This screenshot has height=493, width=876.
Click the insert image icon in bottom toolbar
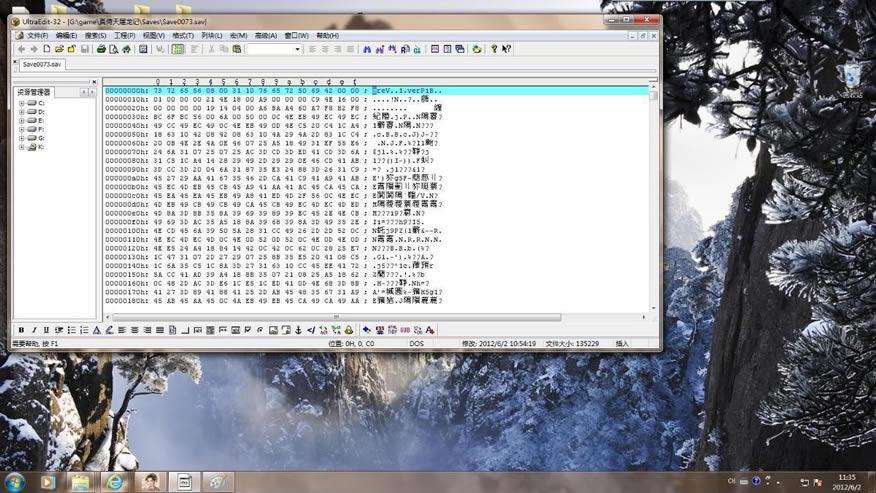[x=273, y=330]
